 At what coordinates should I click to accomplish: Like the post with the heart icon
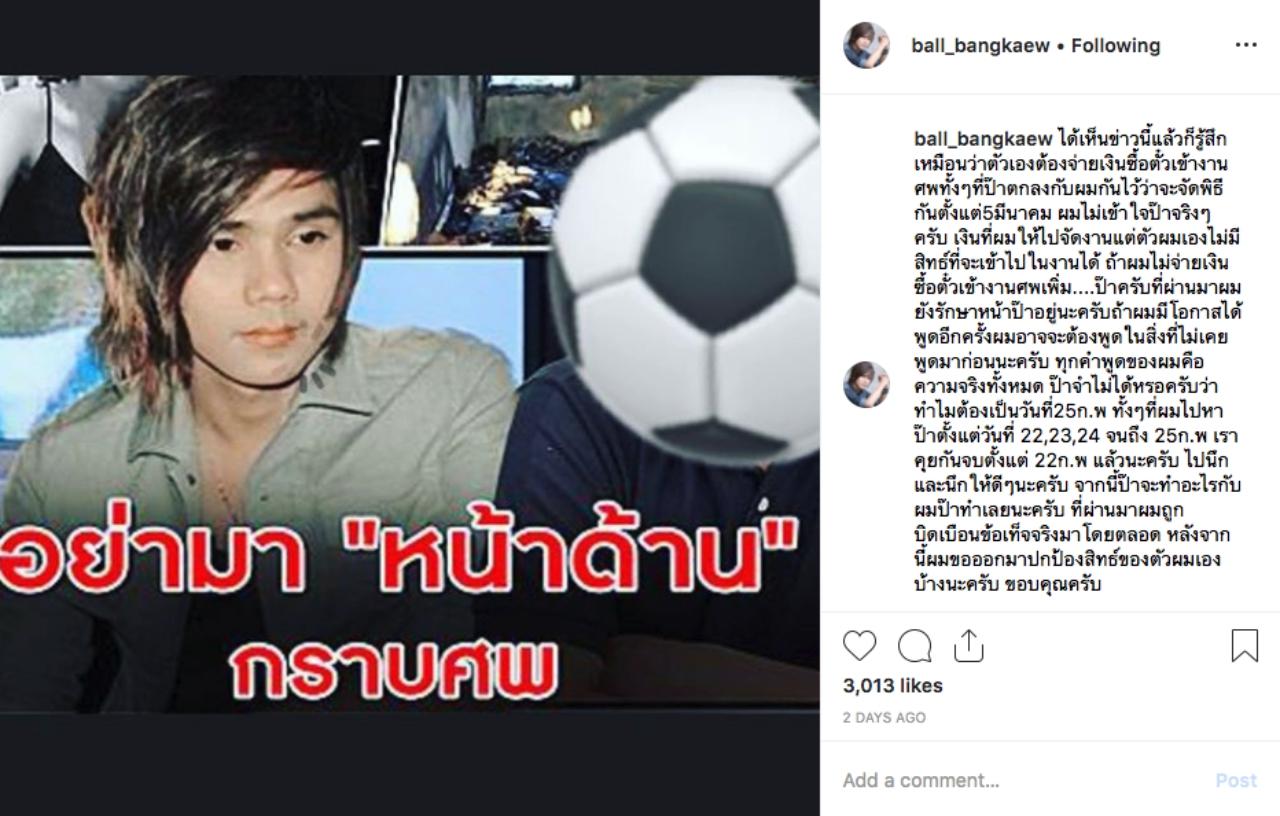(859, 647)
